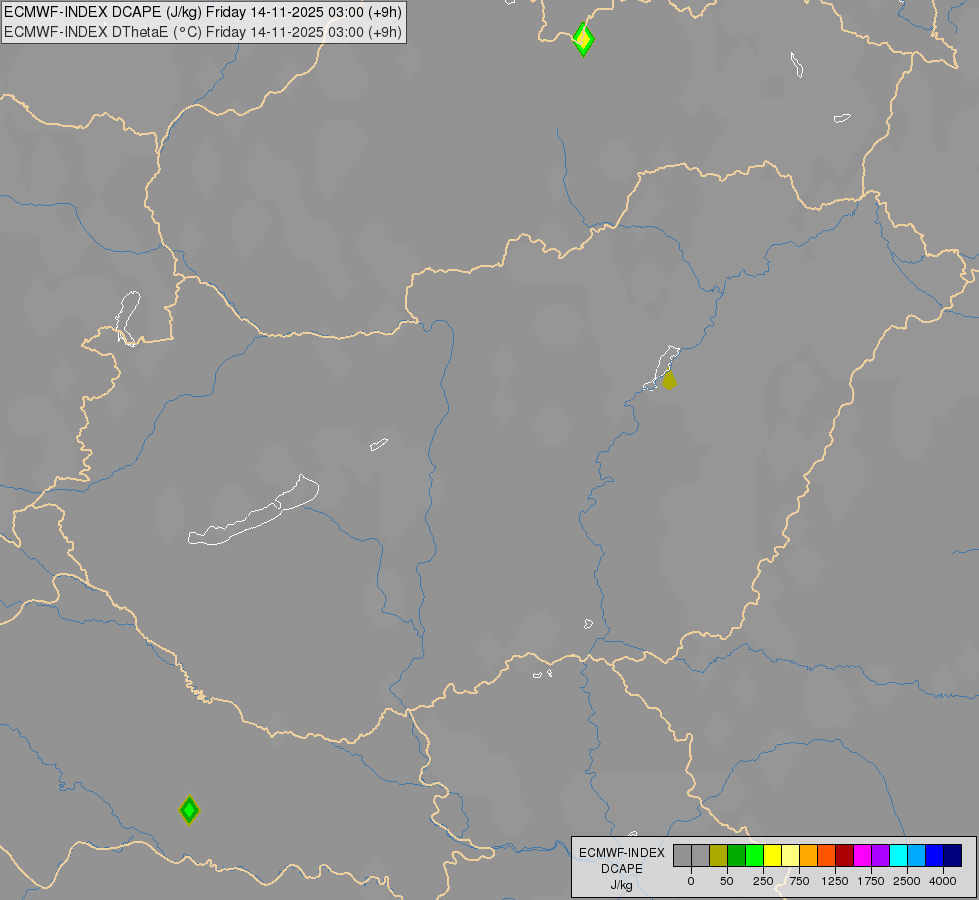Viewport: 979px width, 900px height.
Task: Pick the cyan legend swatch
Action: click(899, 856)
